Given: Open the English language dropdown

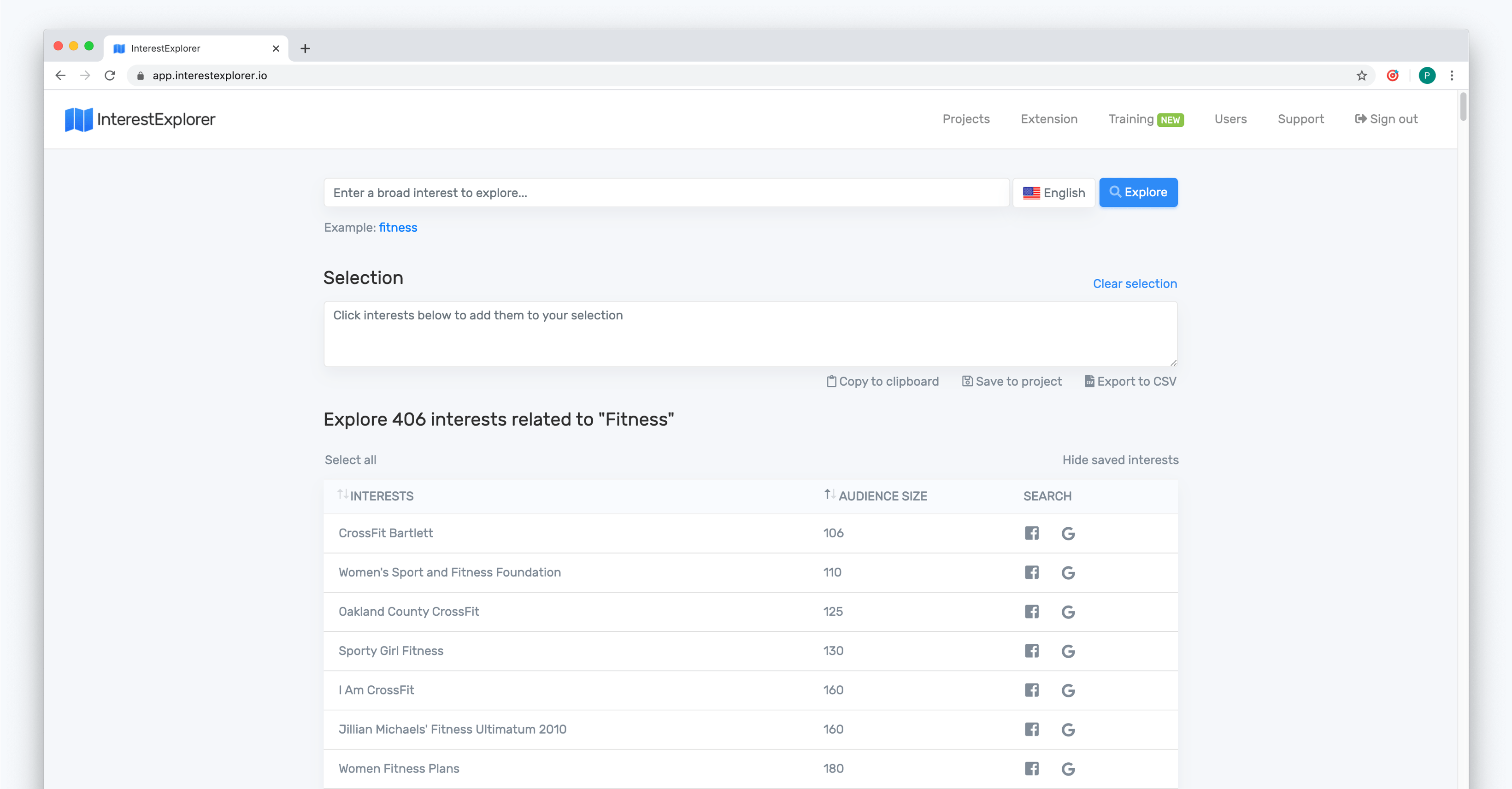Looking at the screenshot, I should [1053, 193].
